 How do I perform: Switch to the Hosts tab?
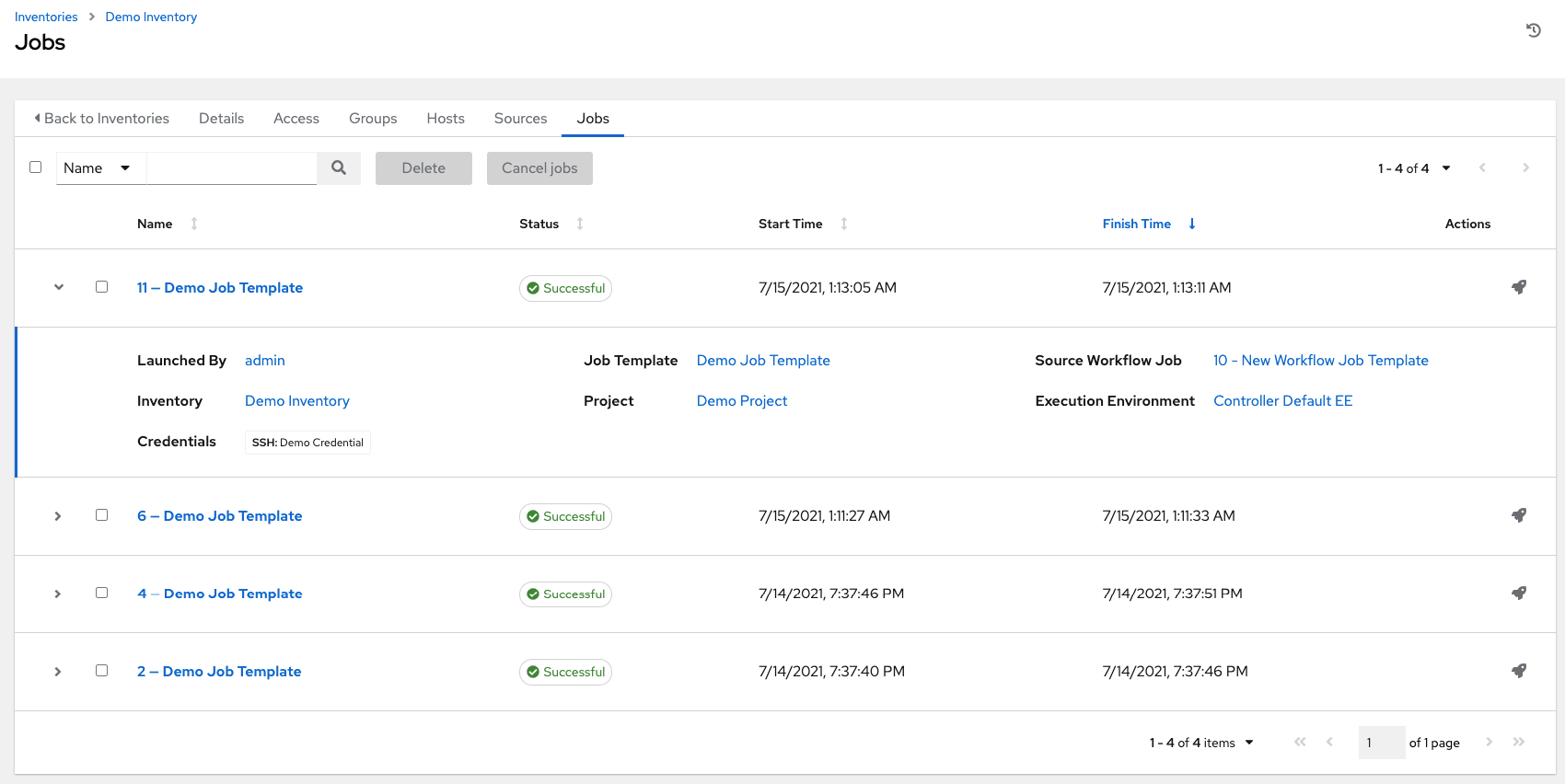tap(446, 119)
